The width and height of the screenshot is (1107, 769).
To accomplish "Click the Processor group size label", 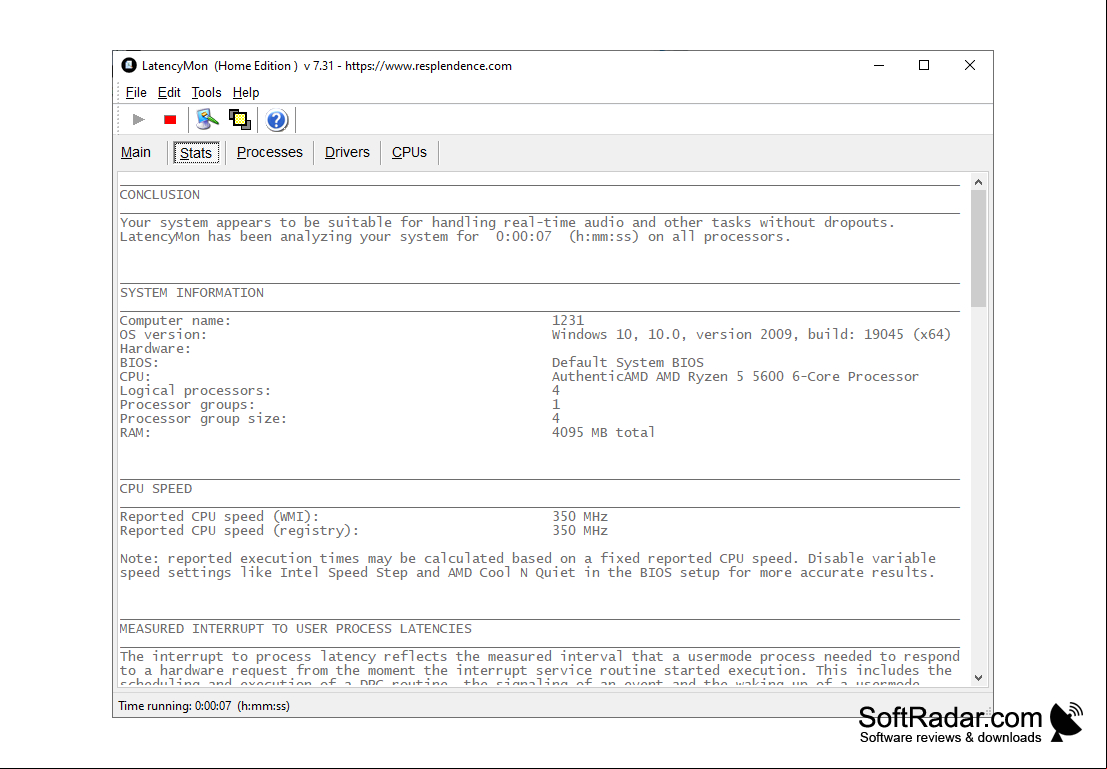I will point(203,419).
